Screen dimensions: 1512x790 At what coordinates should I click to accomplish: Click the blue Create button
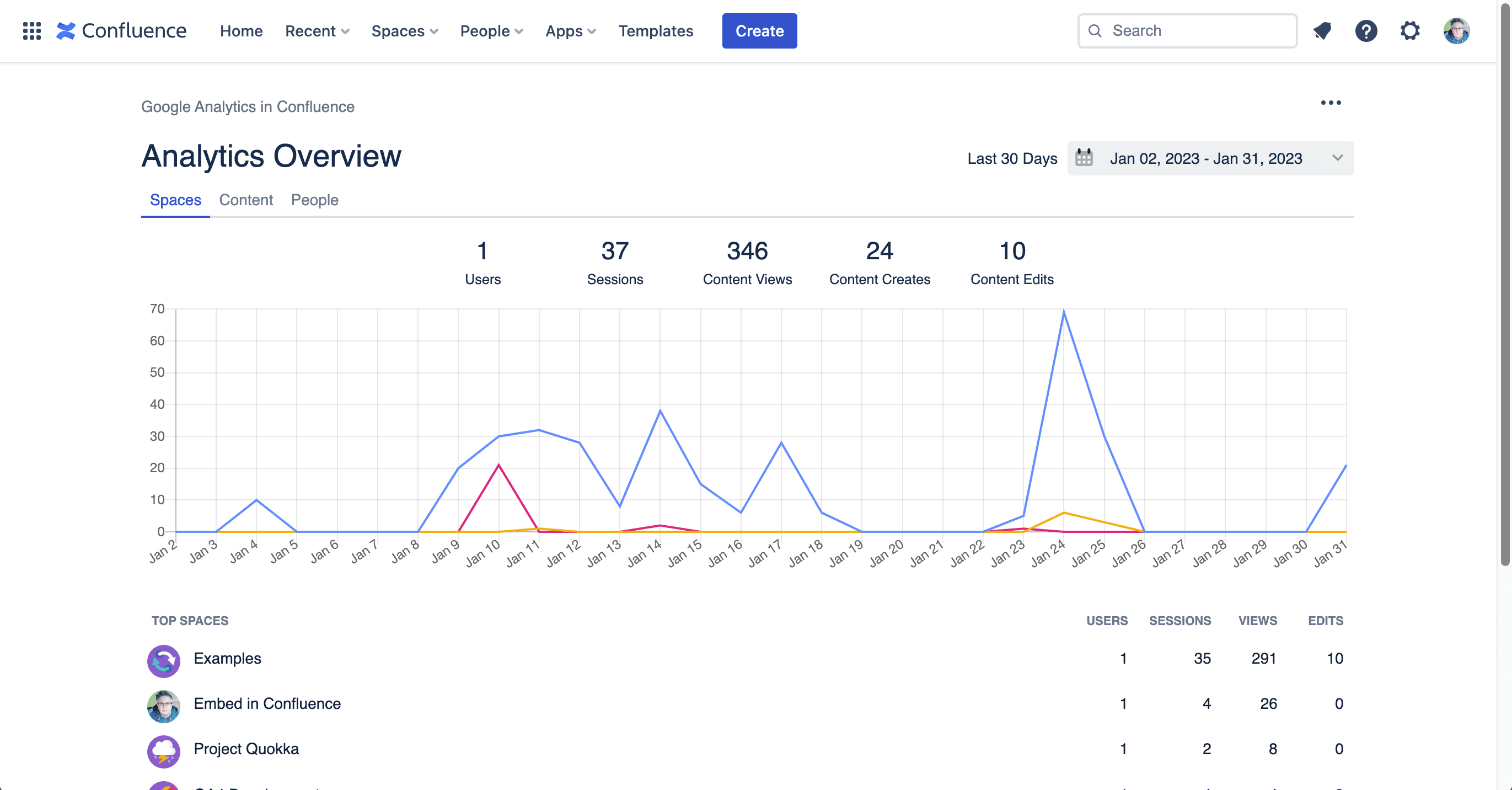(759, 30)
